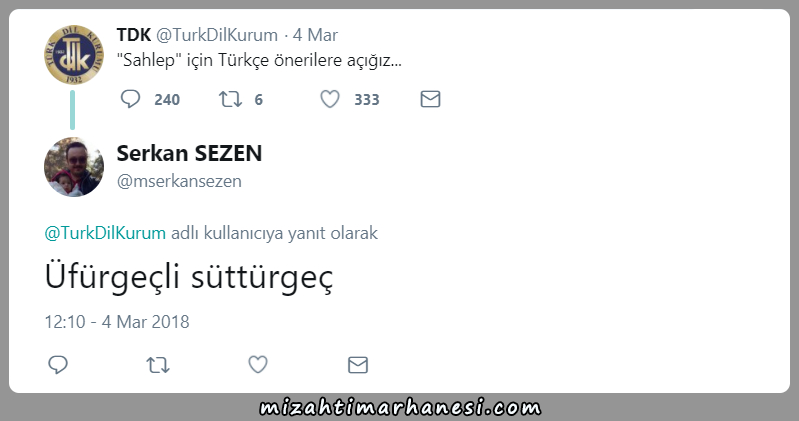Share Serkan's tweet via envelope icon
This screenshot has height=421, width=799.
tap(358, 365)
